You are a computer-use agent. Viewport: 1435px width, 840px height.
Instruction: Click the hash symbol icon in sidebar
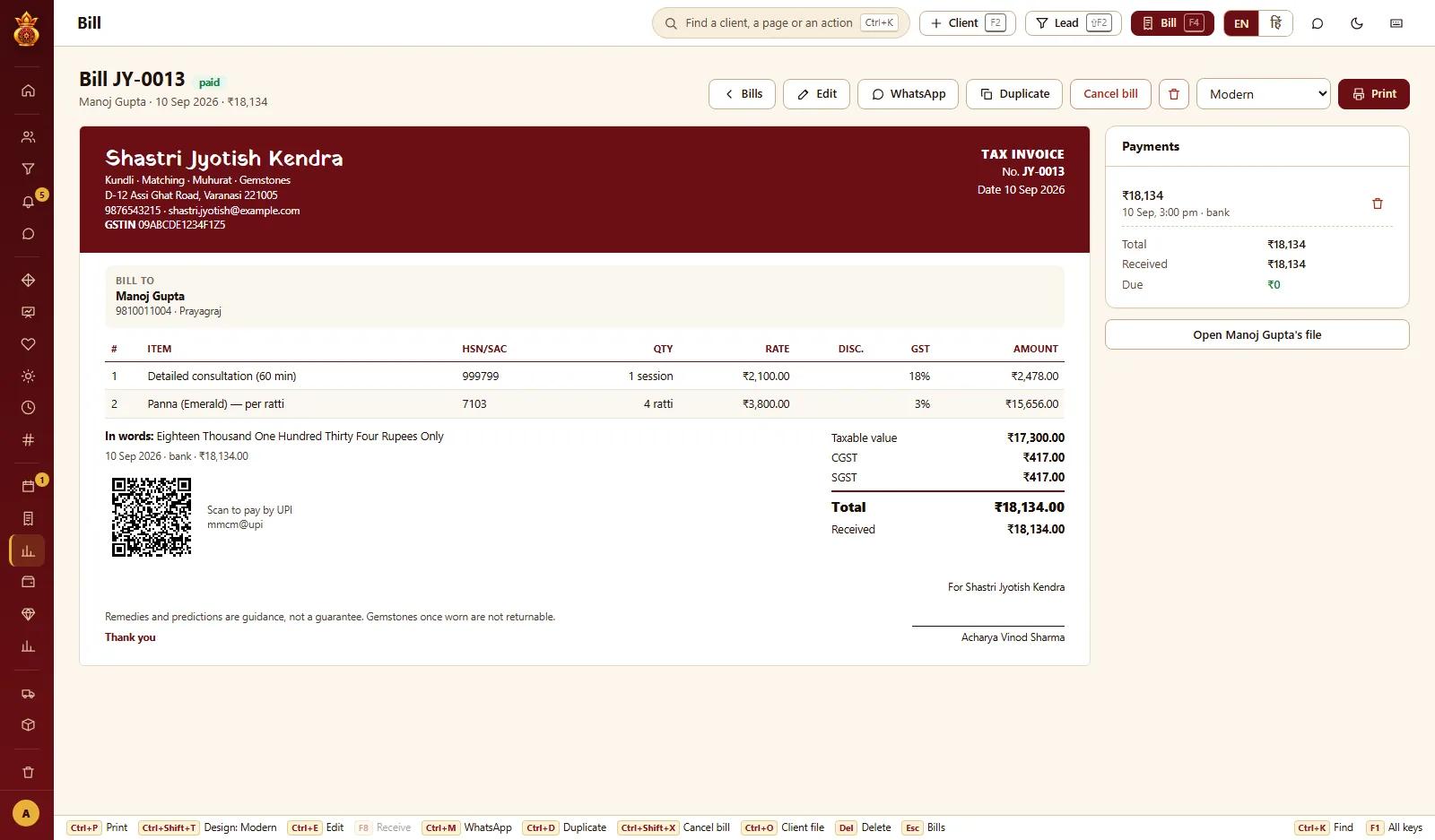coord(28,440)
